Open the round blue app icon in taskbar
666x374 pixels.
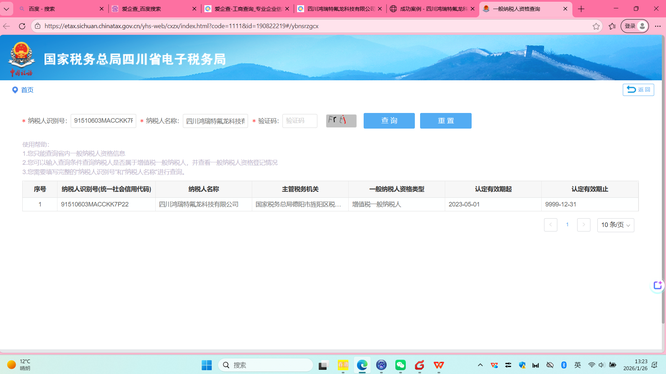pos(381,365)
